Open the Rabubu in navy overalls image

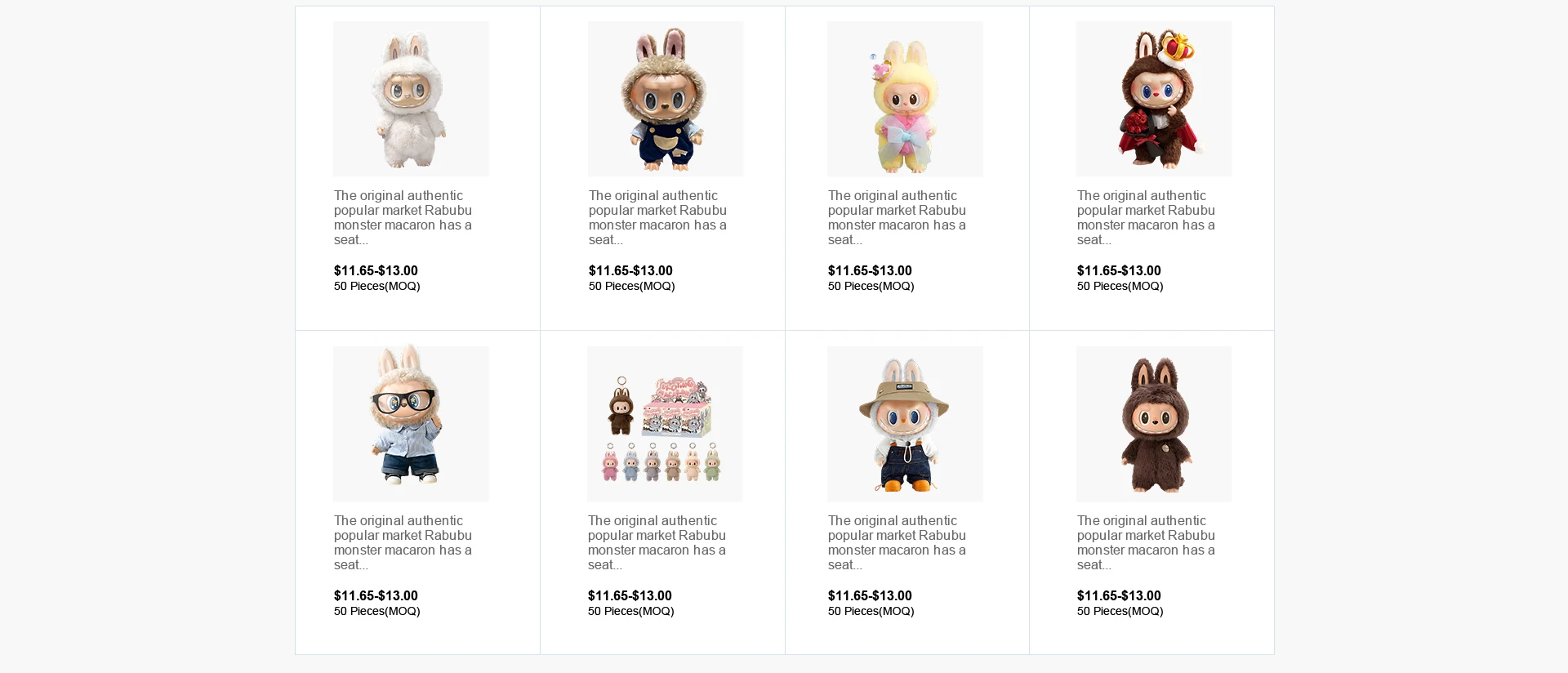666,99
